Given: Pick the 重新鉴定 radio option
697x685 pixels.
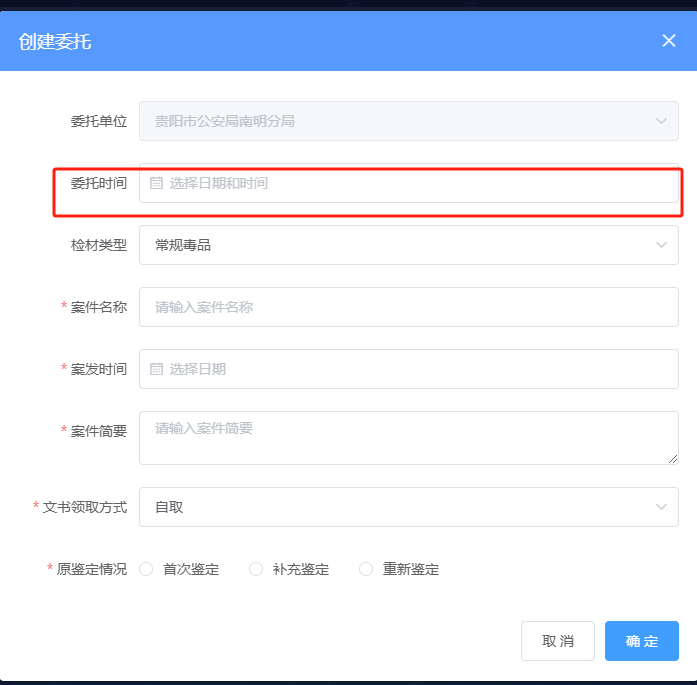Looking at the screenshot, I should click(x=366, y=569).
